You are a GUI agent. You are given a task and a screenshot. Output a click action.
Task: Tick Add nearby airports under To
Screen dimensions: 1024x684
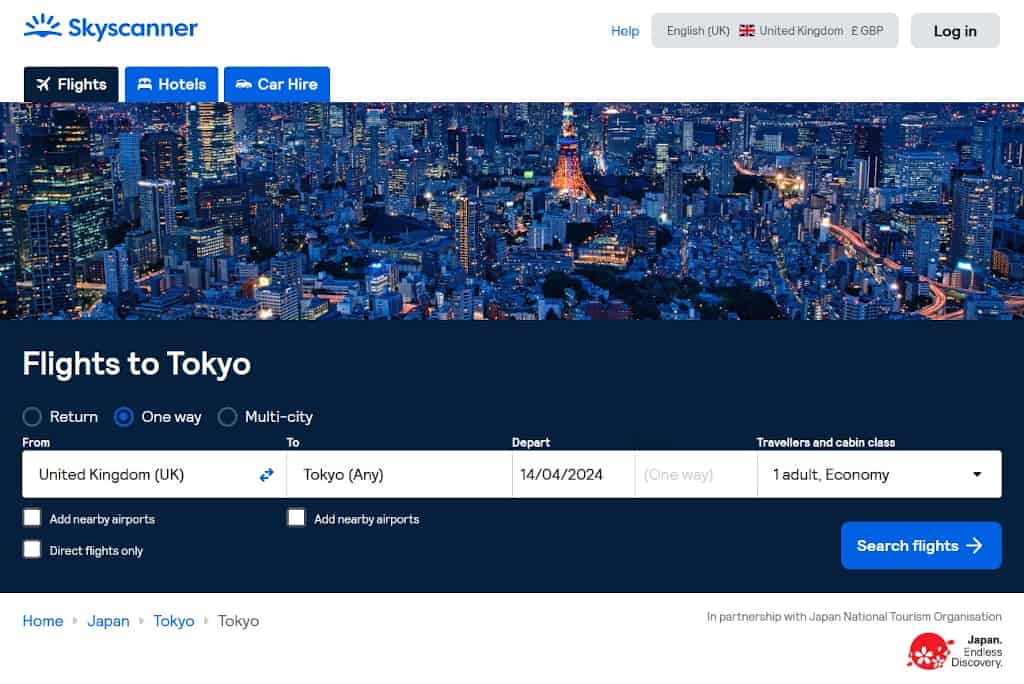tap(296, 518)
